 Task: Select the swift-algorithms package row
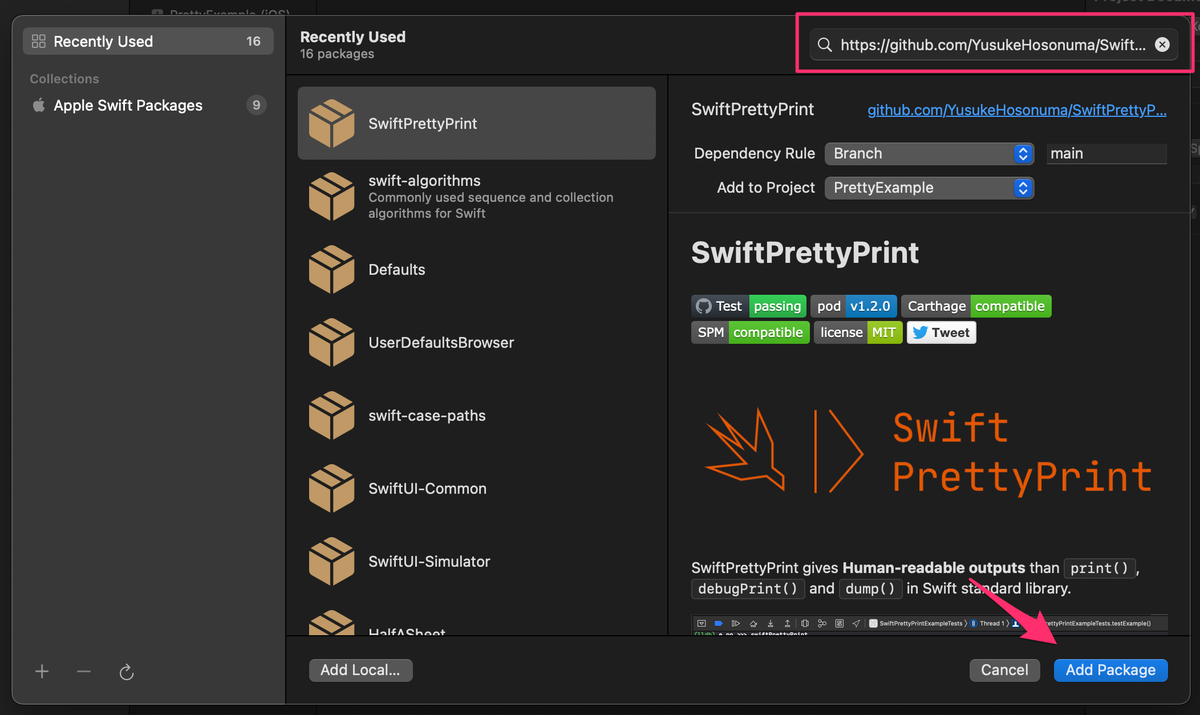coord(477,196)
